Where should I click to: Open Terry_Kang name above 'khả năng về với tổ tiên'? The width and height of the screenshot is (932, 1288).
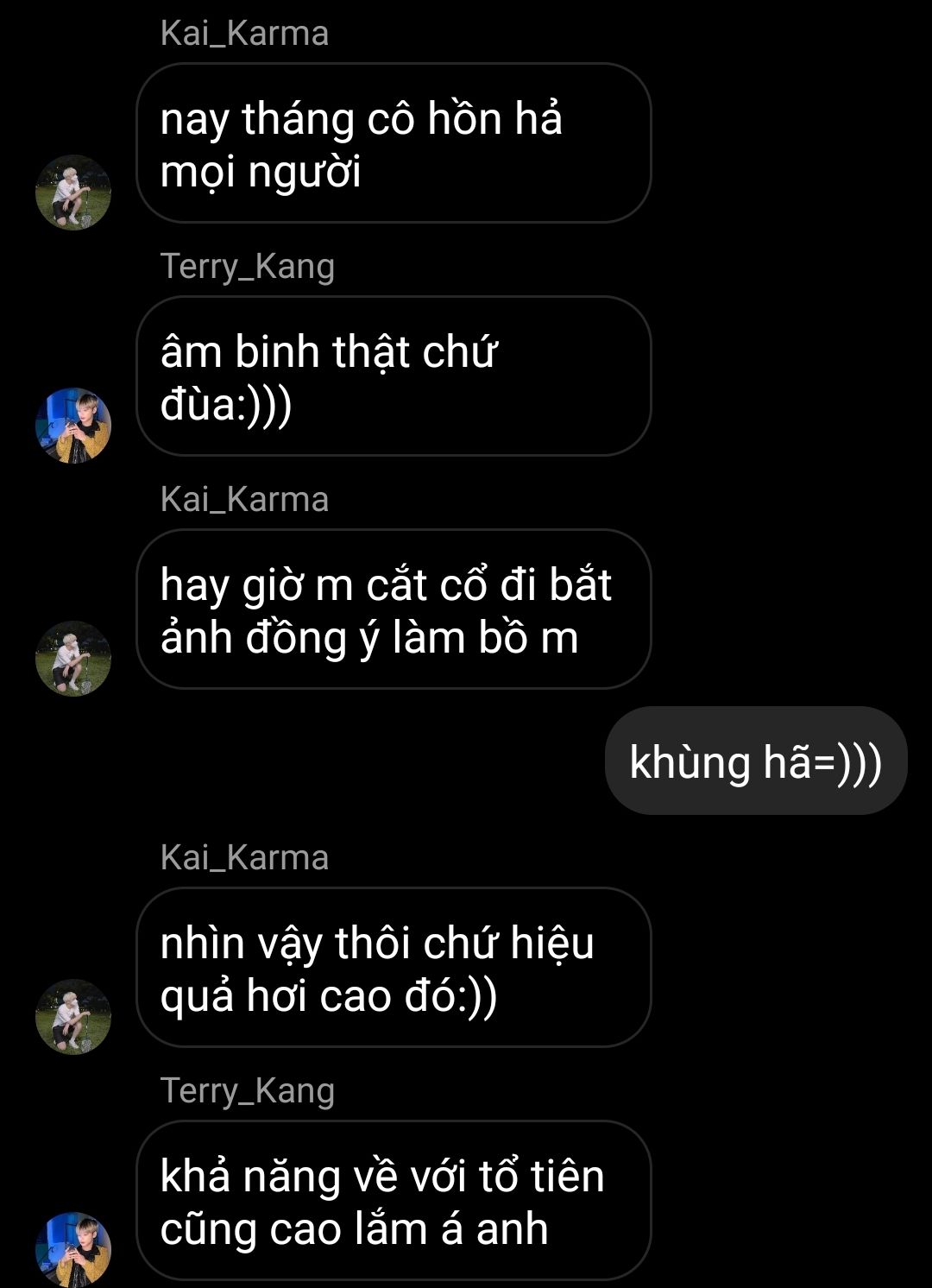tap(248, 1091)
